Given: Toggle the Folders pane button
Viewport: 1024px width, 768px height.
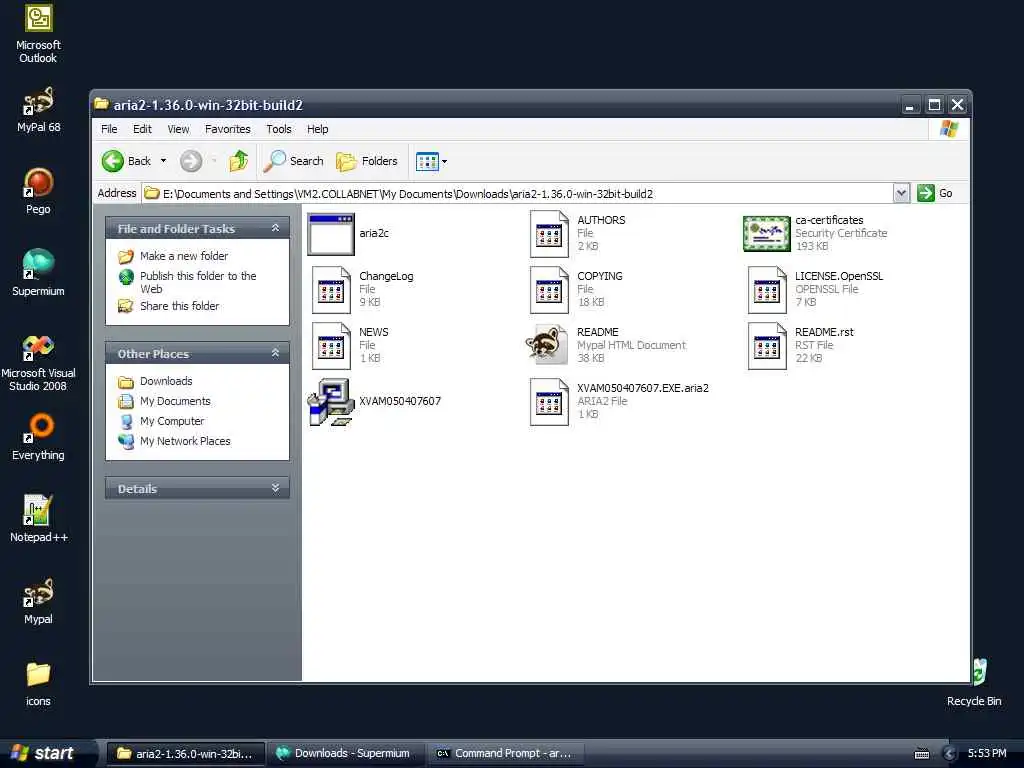Looking at the screenshot, I should pyautogui.click(x=366, y=161).
